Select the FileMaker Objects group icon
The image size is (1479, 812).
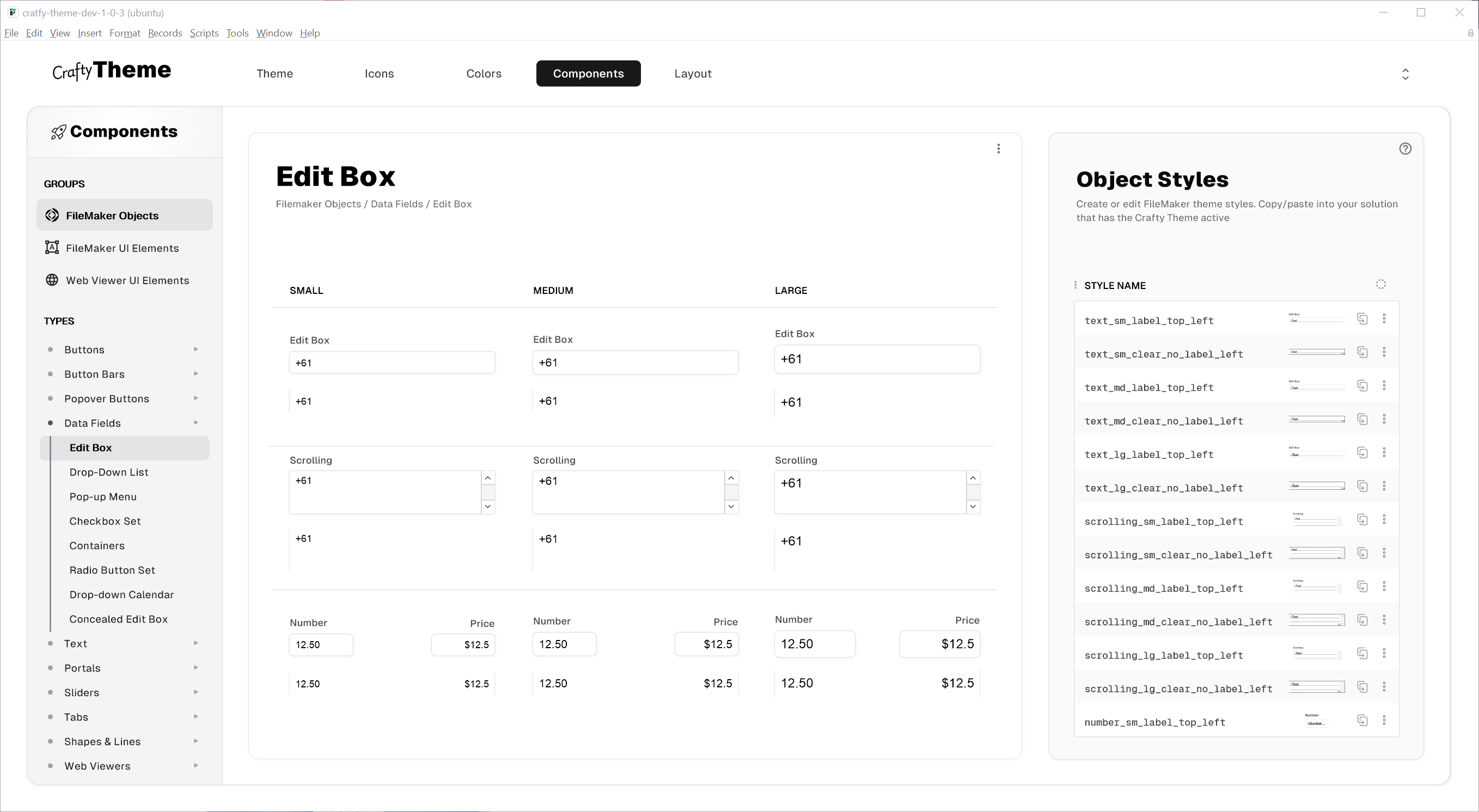pos(52,214)
